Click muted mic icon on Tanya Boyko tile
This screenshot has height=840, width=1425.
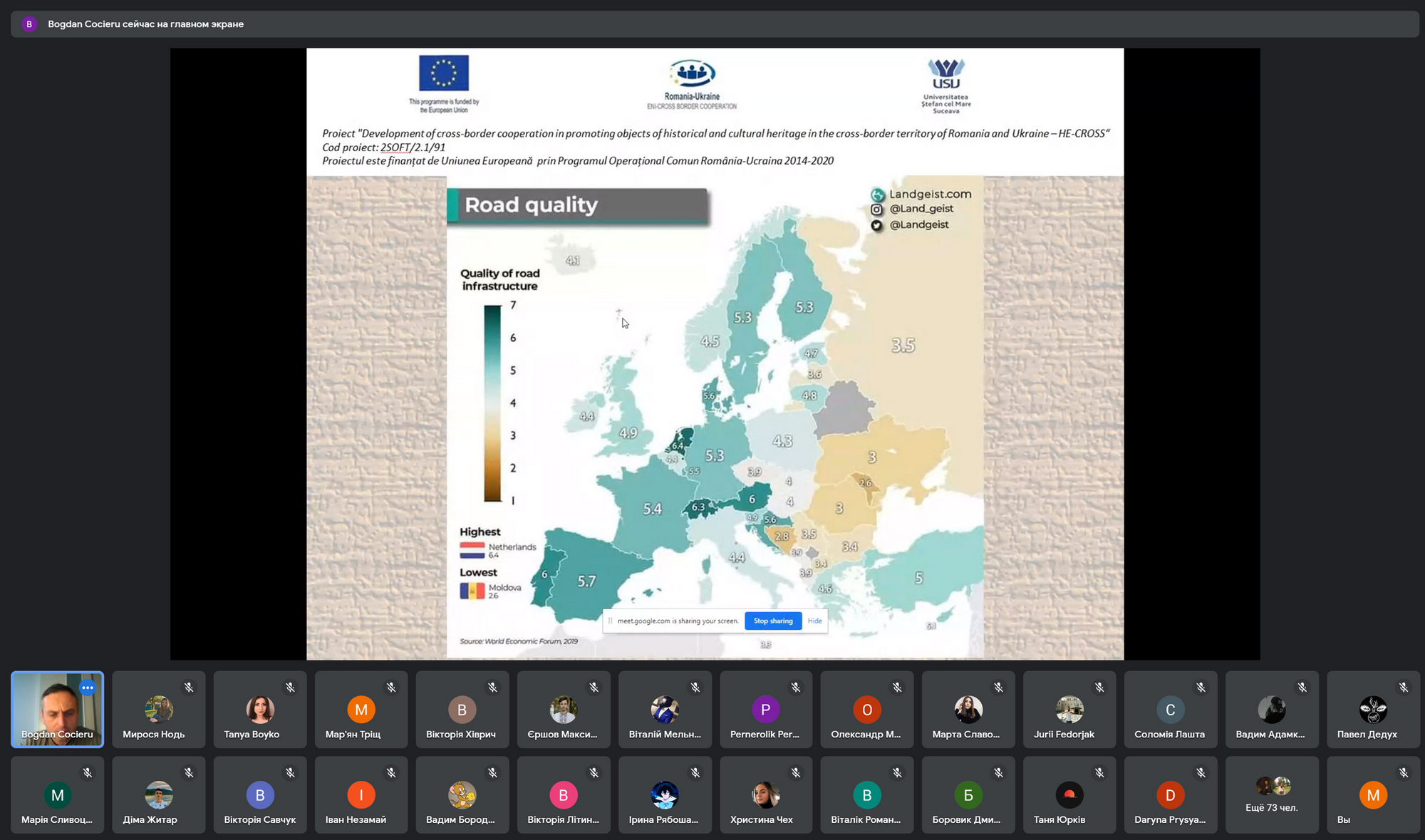[290, 688]
